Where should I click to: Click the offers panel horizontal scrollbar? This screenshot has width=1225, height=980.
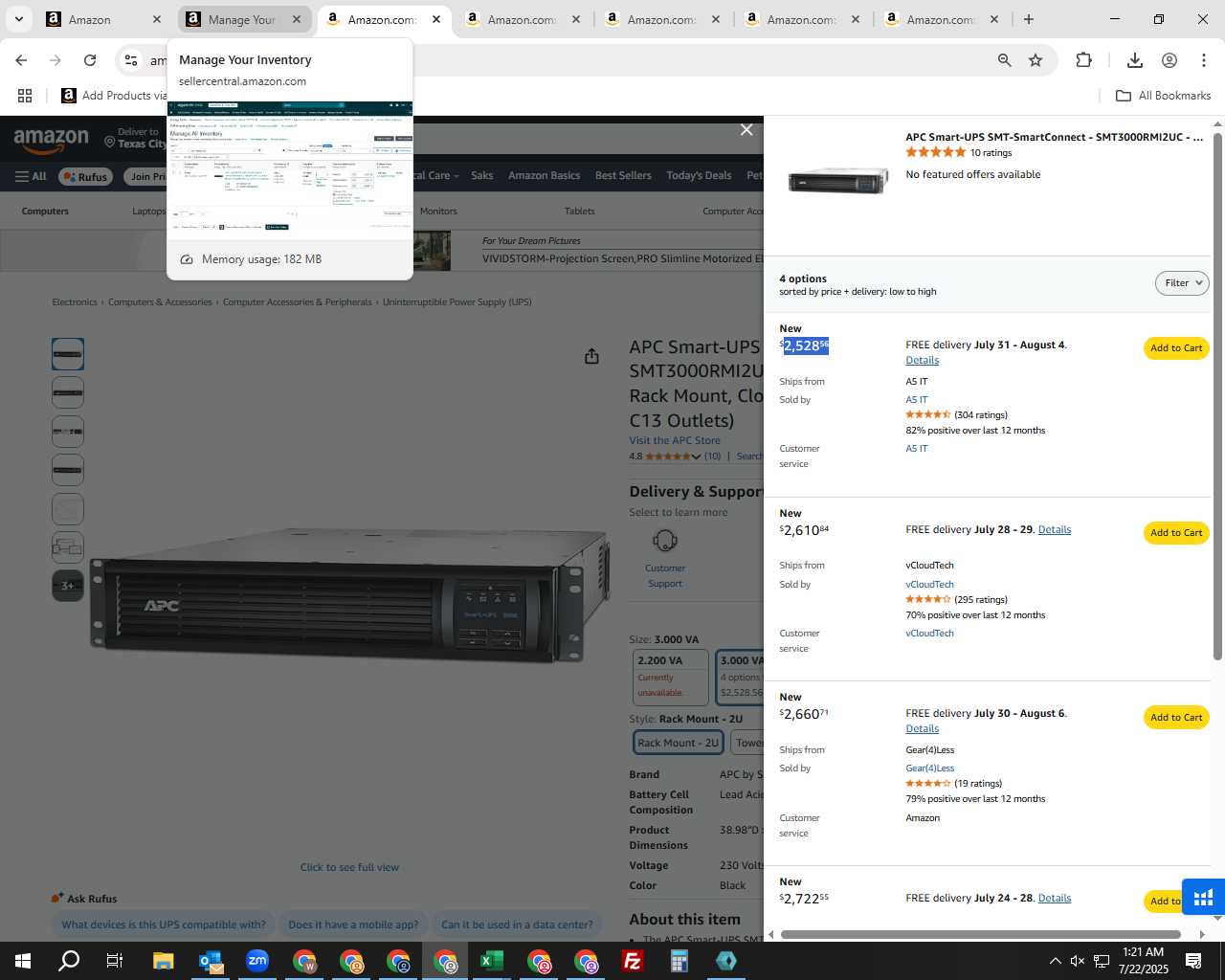tap(981, 934)
